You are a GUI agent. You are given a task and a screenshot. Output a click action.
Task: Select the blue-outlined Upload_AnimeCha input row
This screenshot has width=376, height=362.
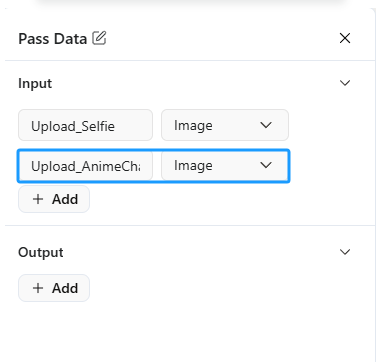[x=153, y=166]
